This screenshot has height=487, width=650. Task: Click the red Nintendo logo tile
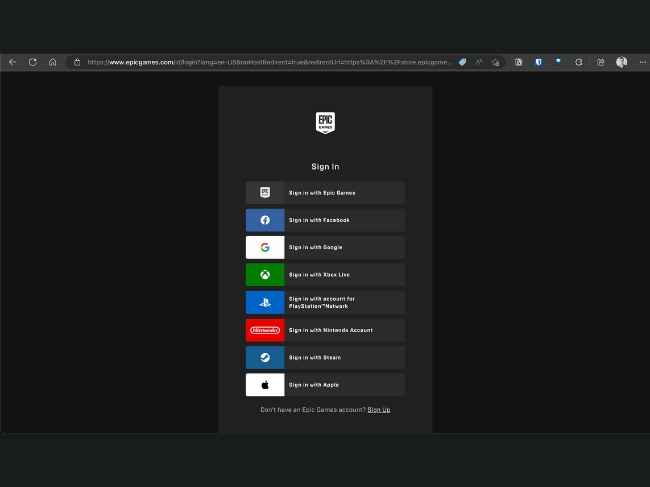coord(265,330)
